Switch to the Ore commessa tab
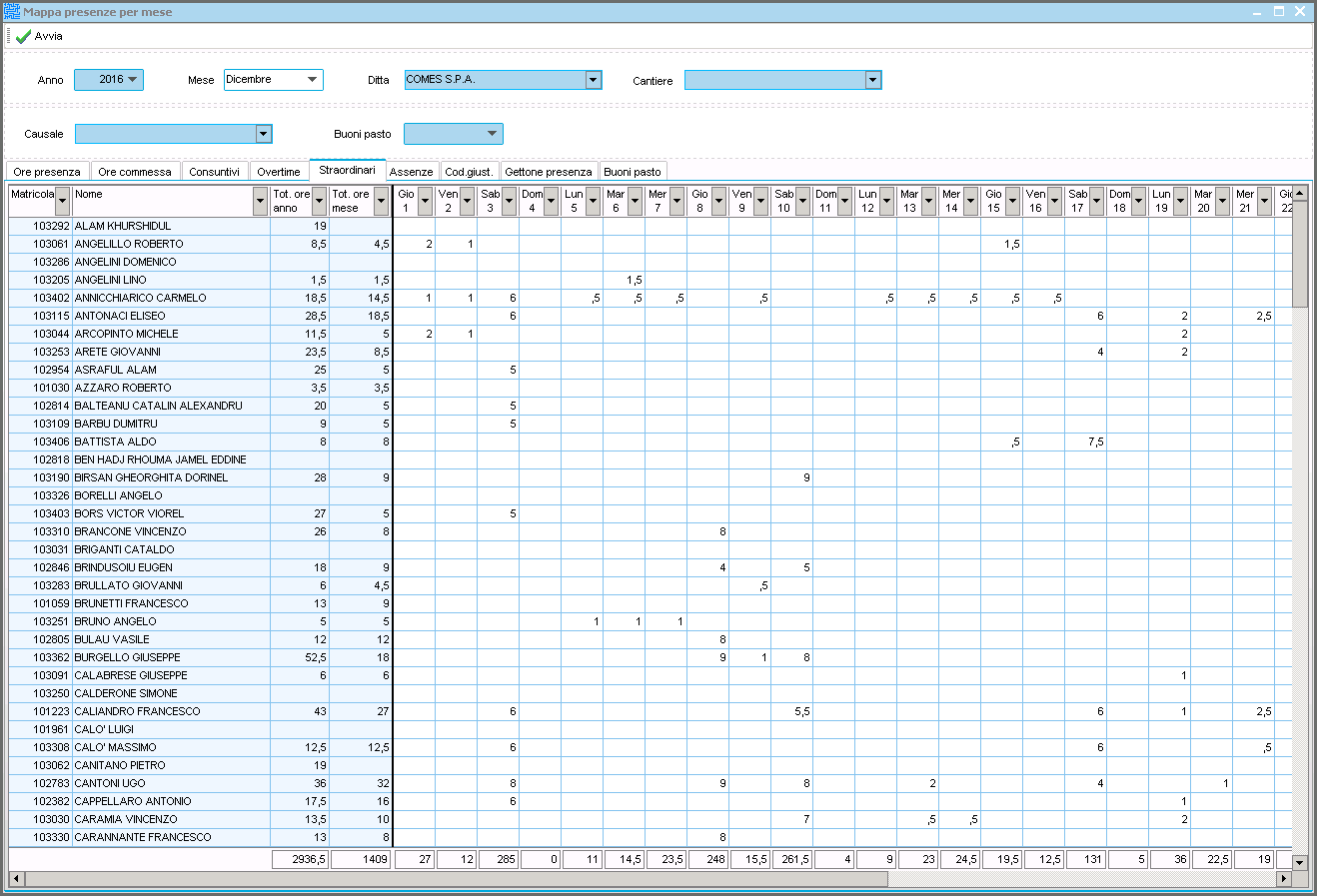The height and width of the screenshot is (896, 1317). click(x=135, y=172)
